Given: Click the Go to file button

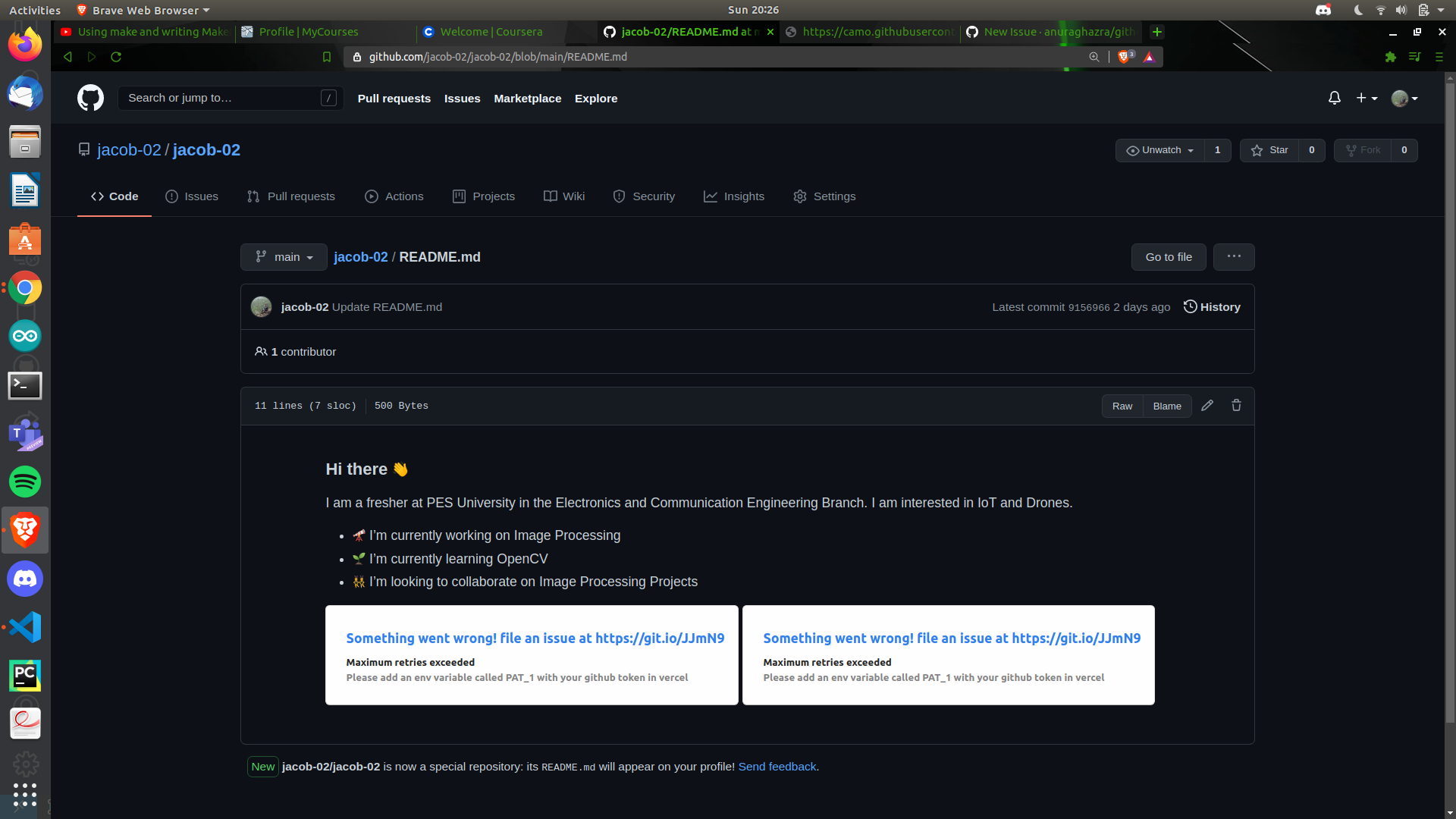Looking at the screenshot, I should coord(1168,257).
